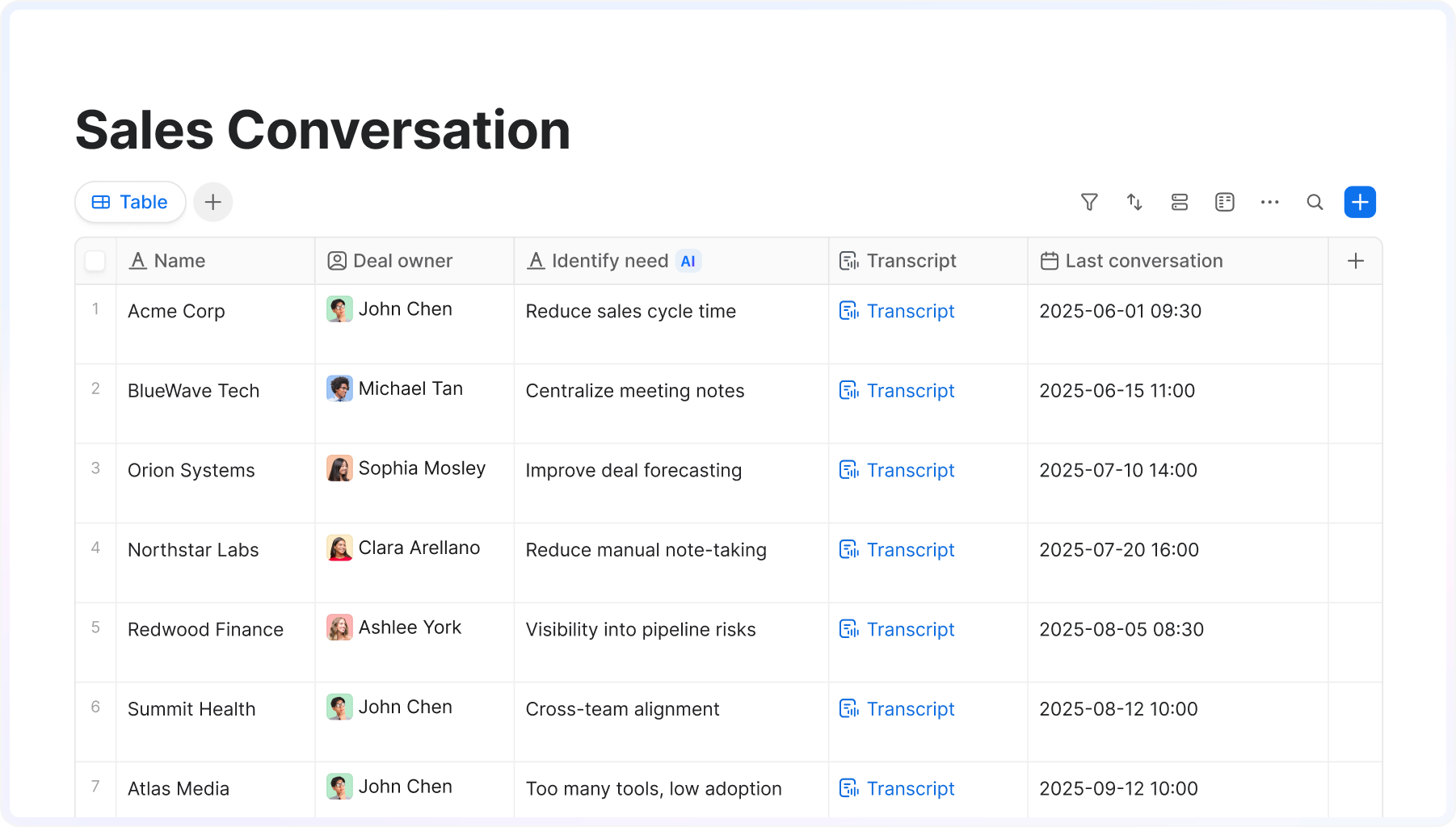Open the filter icon in the toolbar
1456x827 pixels.
point(1089,202)
